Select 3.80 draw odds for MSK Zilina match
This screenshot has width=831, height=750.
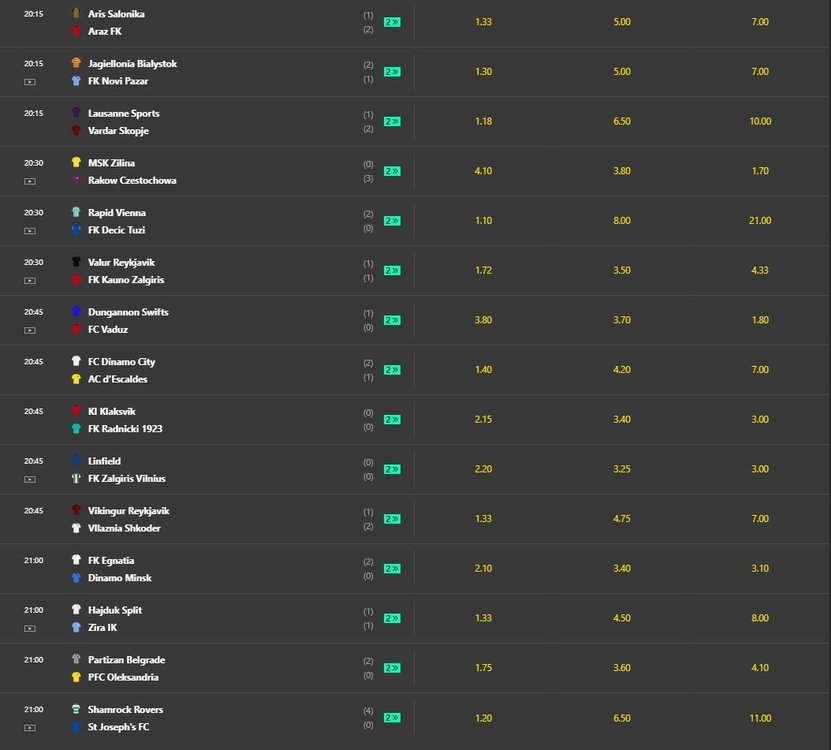[x=622, y=171]
